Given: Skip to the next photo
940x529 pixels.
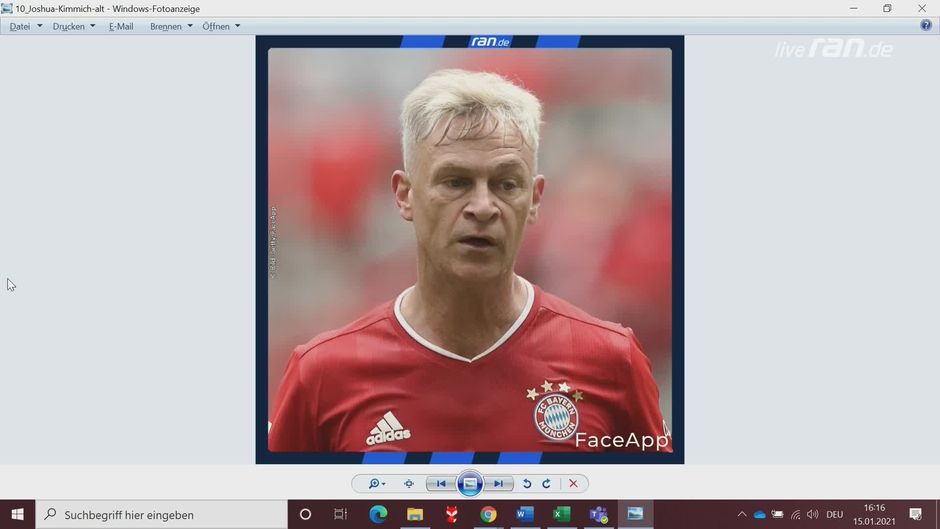Looking at the screenshot, I should tap(499, 484).
